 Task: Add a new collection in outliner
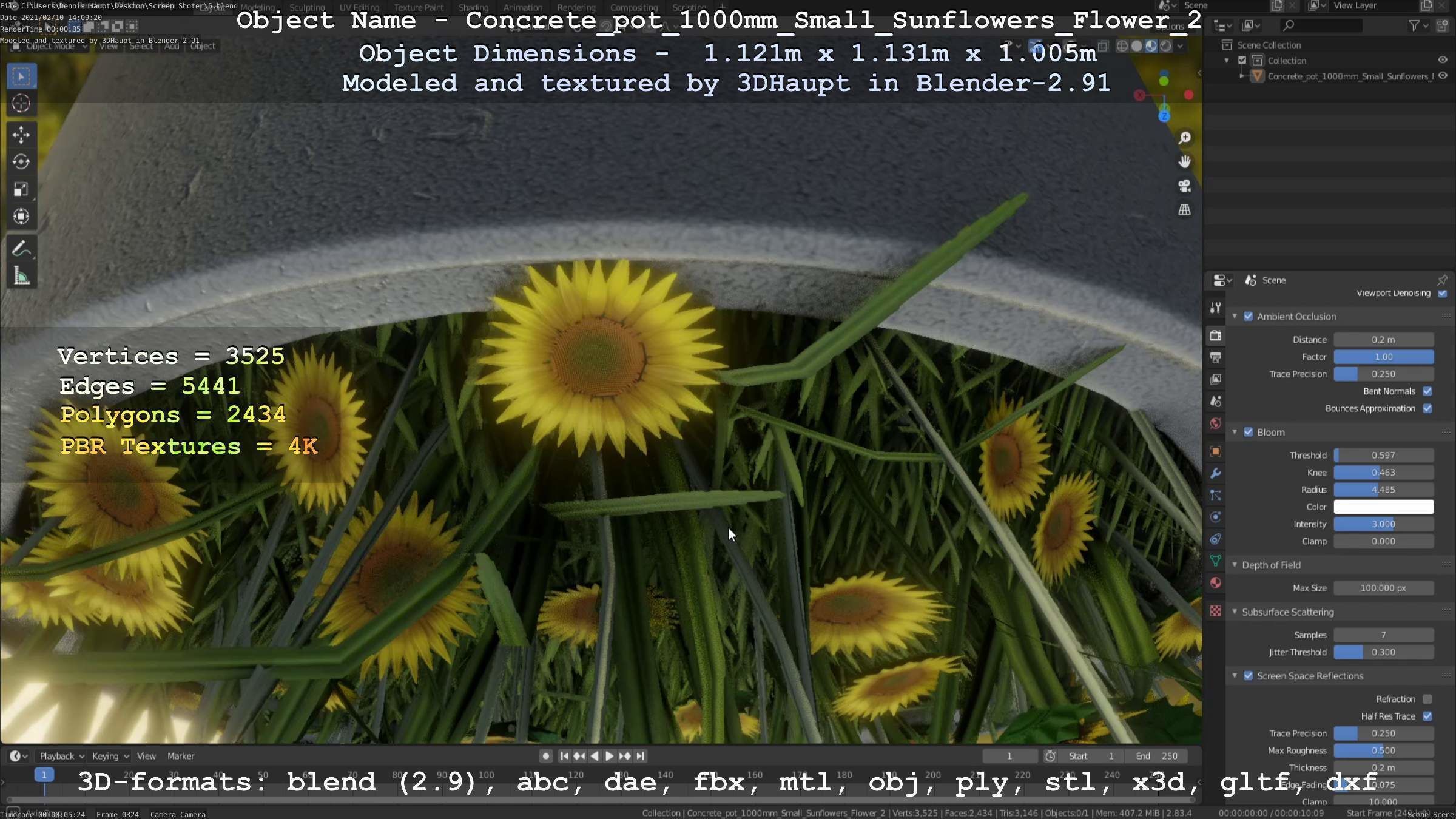pos(1443,25)
